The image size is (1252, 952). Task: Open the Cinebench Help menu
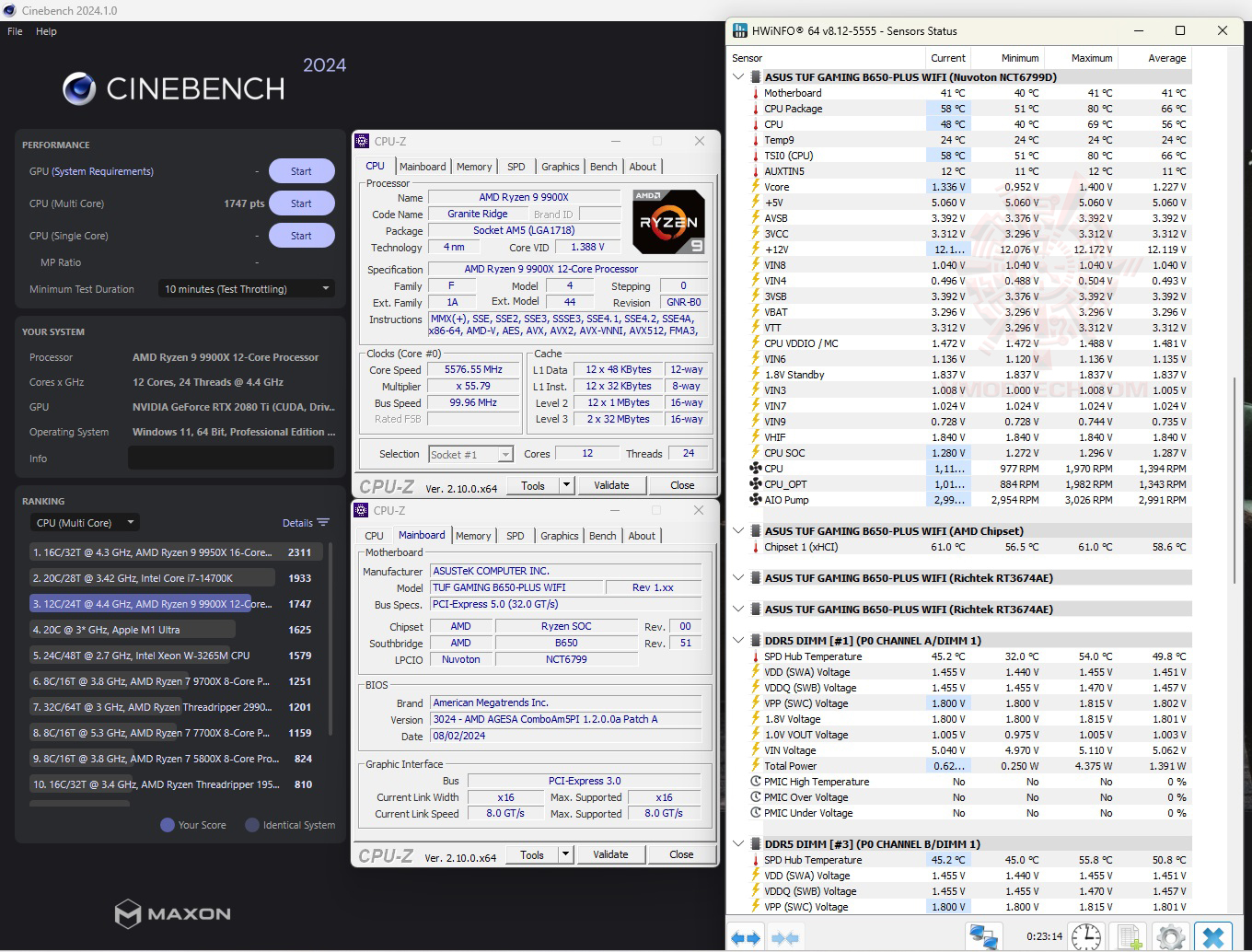tap(46, 31)
